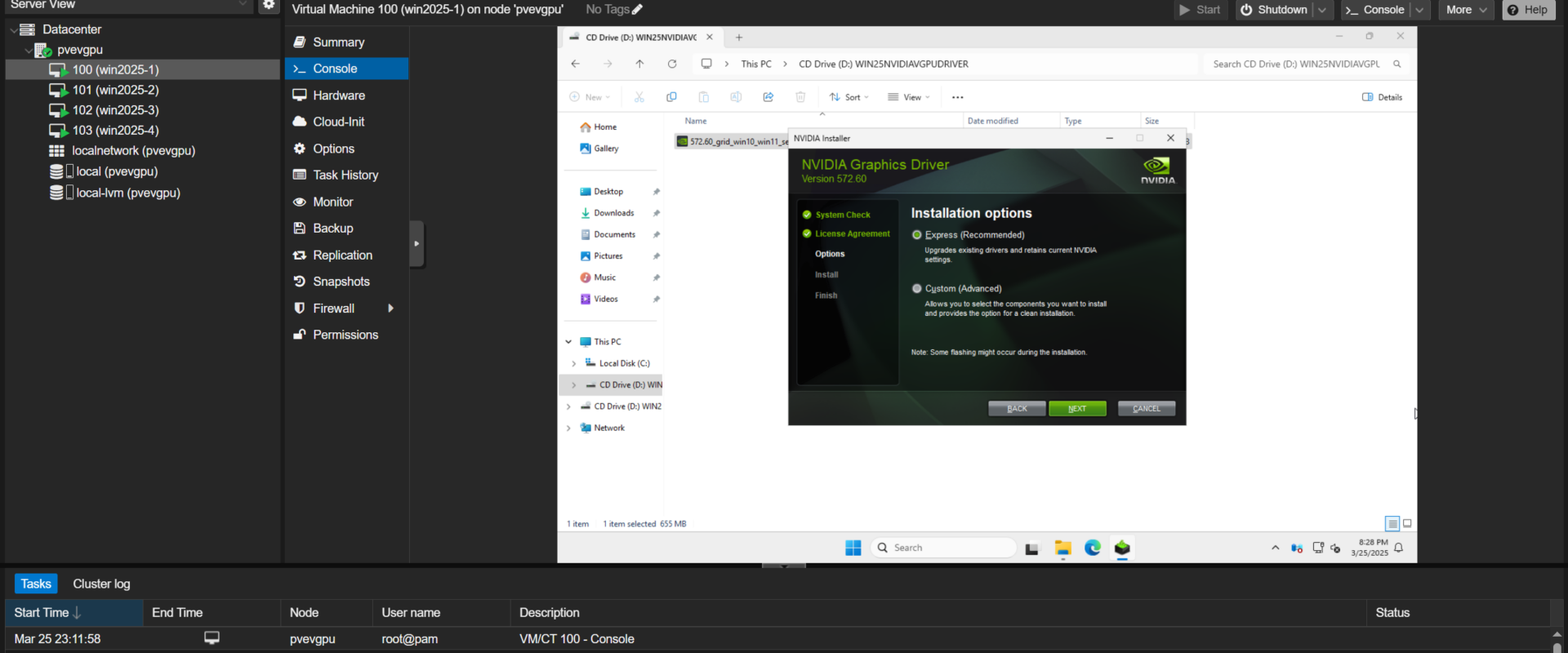Viewport: 1568px width, 653px height.
Task: Open Microsoft Edge from the taskbar
Action: 1093,548
